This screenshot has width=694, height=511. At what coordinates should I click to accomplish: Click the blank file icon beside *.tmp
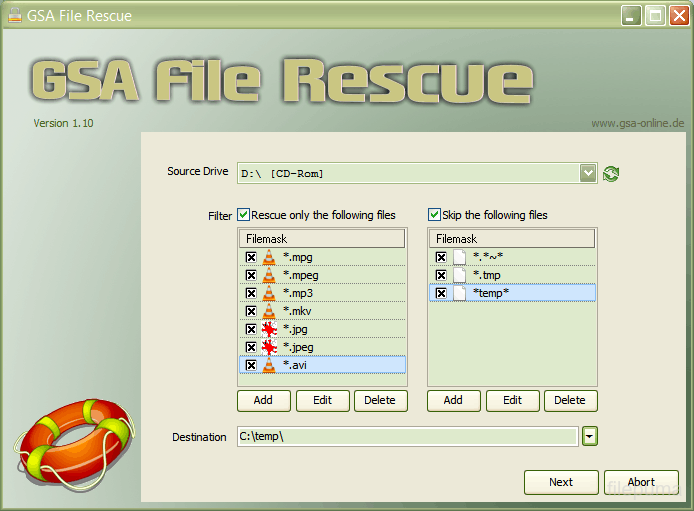click(459, 275)
